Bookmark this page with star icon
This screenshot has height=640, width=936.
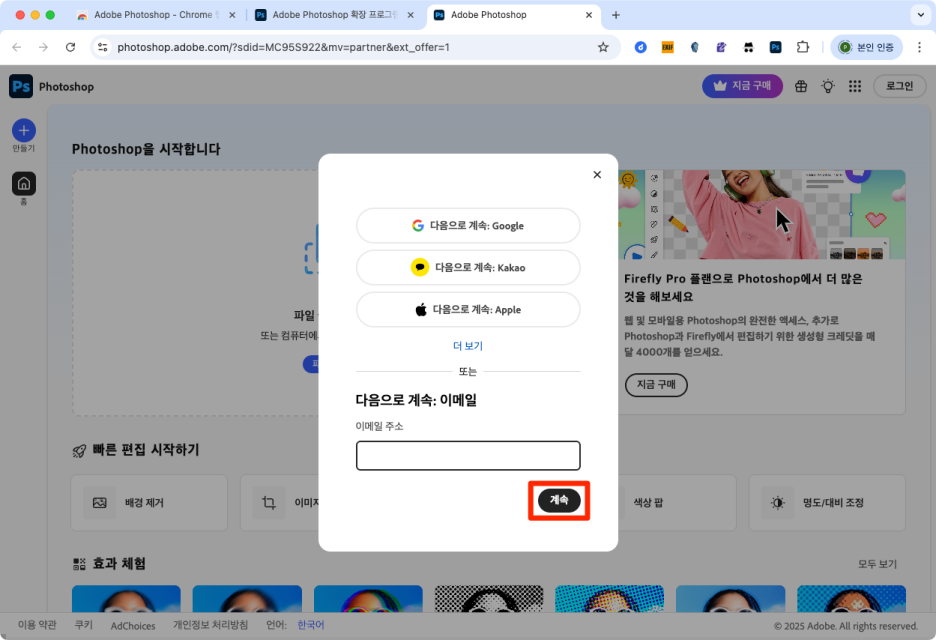(x=603, y=47)
